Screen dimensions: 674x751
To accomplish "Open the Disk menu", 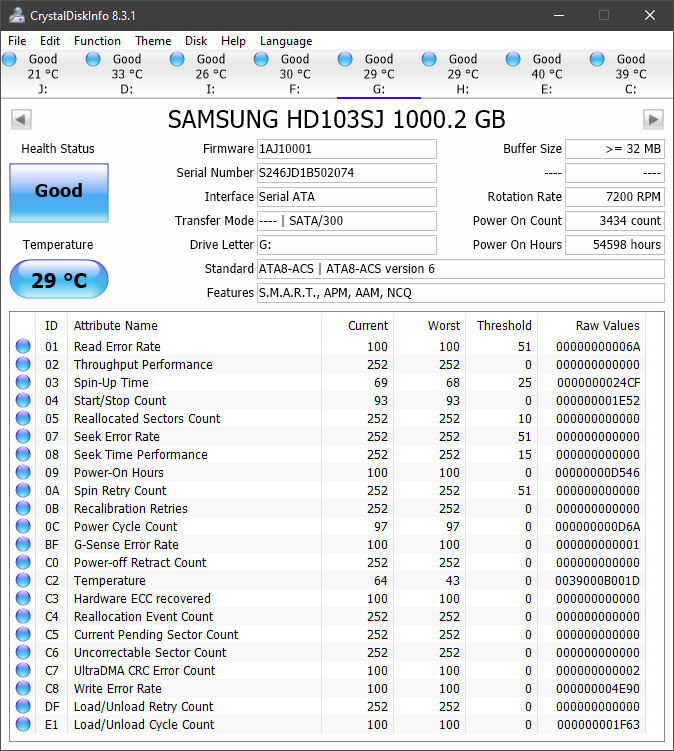I will pos(196,41).
